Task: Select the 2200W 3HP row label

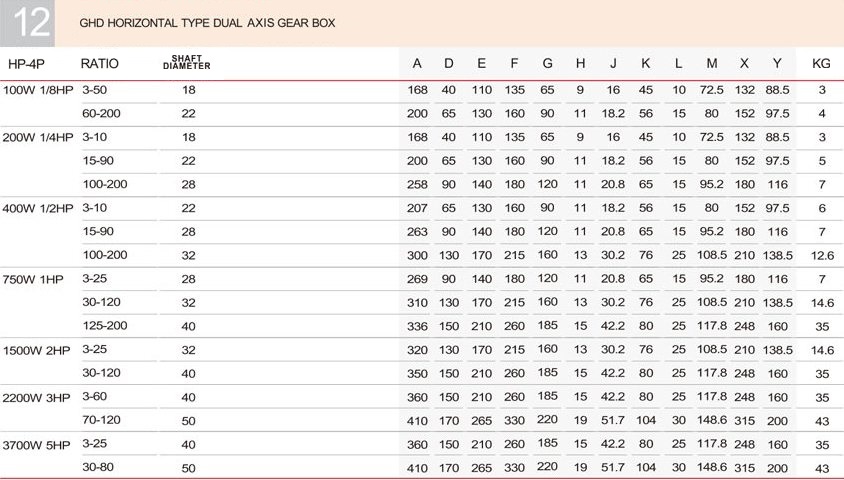Action: [36, 398]
